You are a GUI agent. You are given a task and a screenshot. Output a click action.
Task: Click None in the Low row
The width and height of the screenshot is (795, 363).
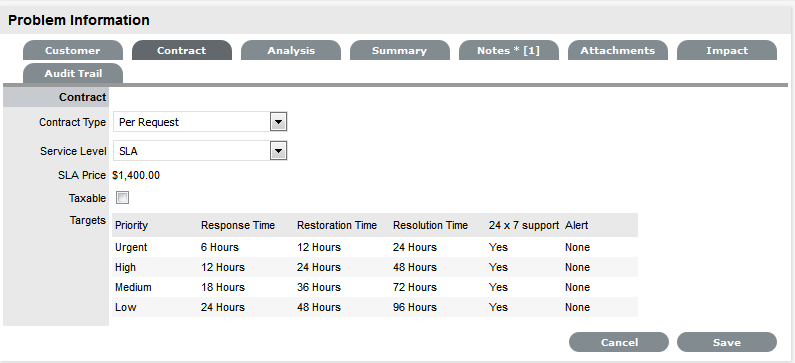(577, 307)
